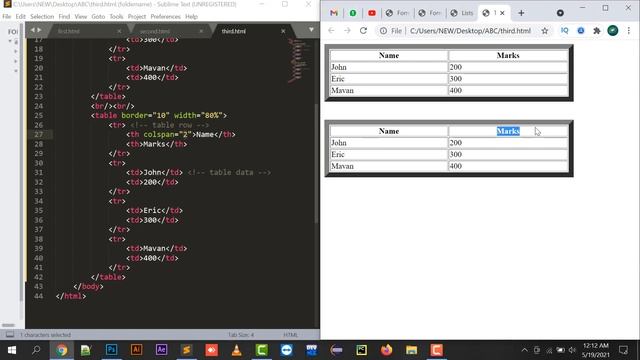The height and width of the screenshot is (360, 640).
Task: Click Tab Size 4 in status bar
Action: (241, 335)
